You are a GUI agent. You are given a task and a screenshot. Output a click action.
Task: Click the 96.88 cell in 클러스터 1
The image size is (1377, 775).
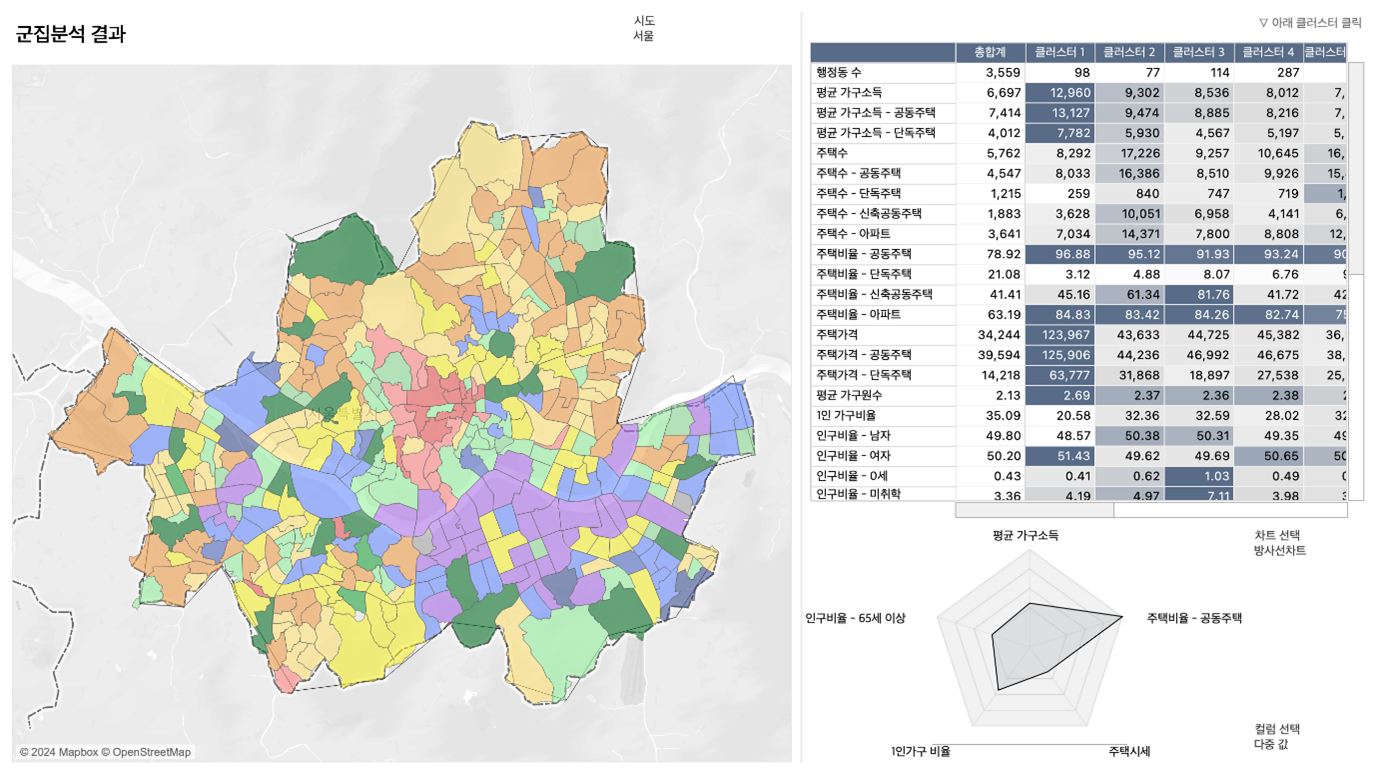[x=1059, y=254]
